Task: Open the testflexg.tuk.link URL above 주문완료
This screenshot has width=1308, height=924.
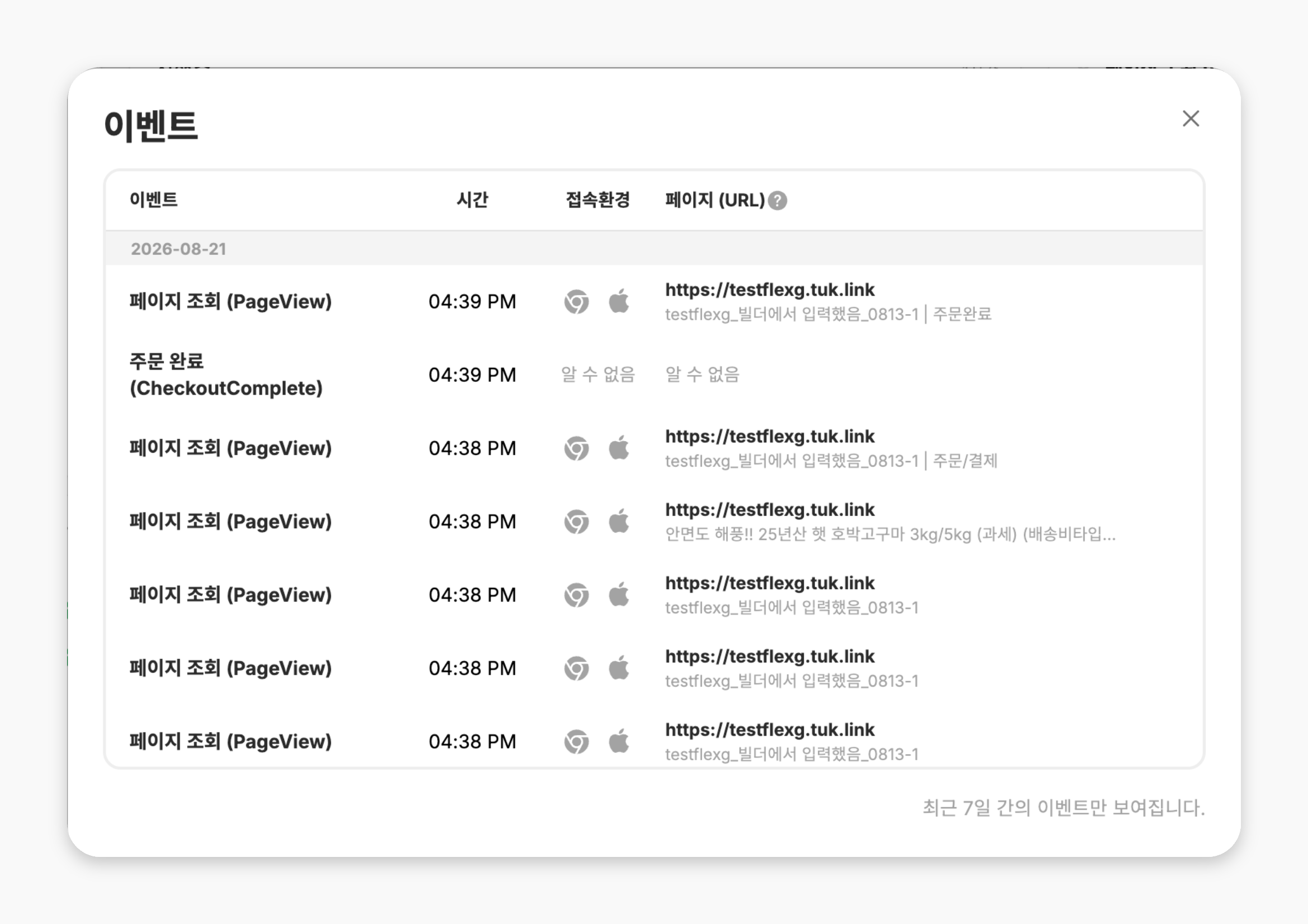Action: tap(770, 290)
